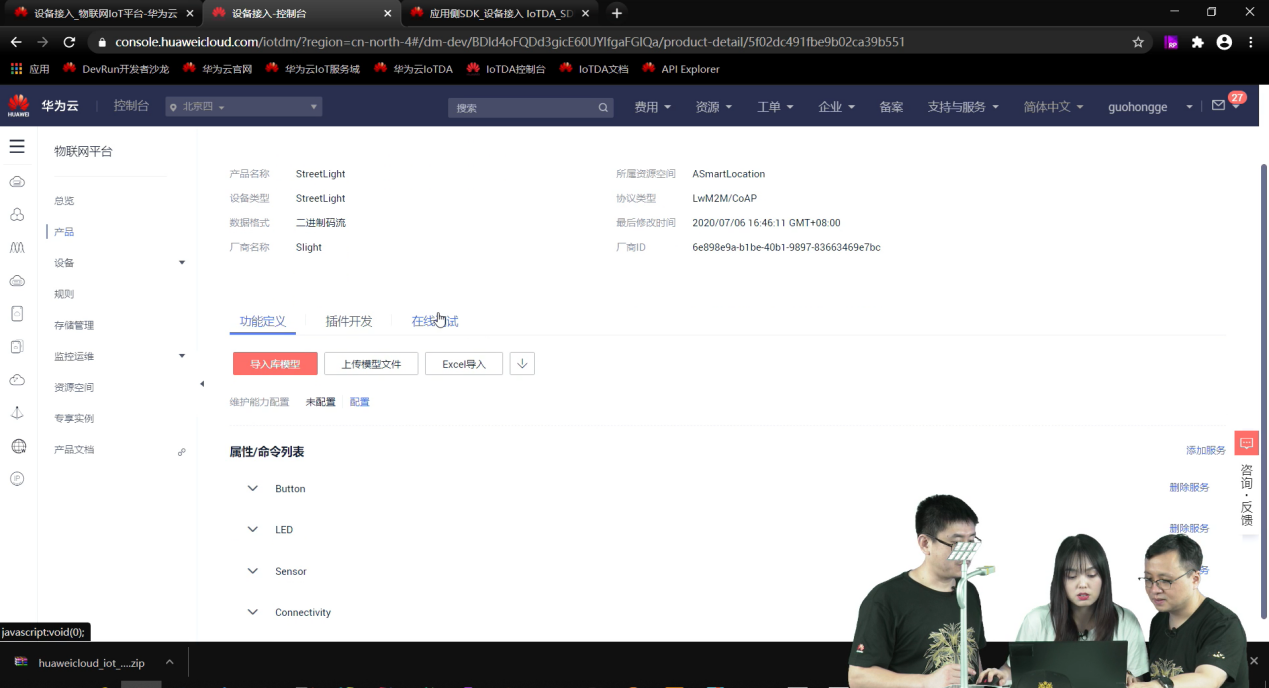
Task: Open the hamburger menu in the left sidebar
Action: click(x=16, y=146)
